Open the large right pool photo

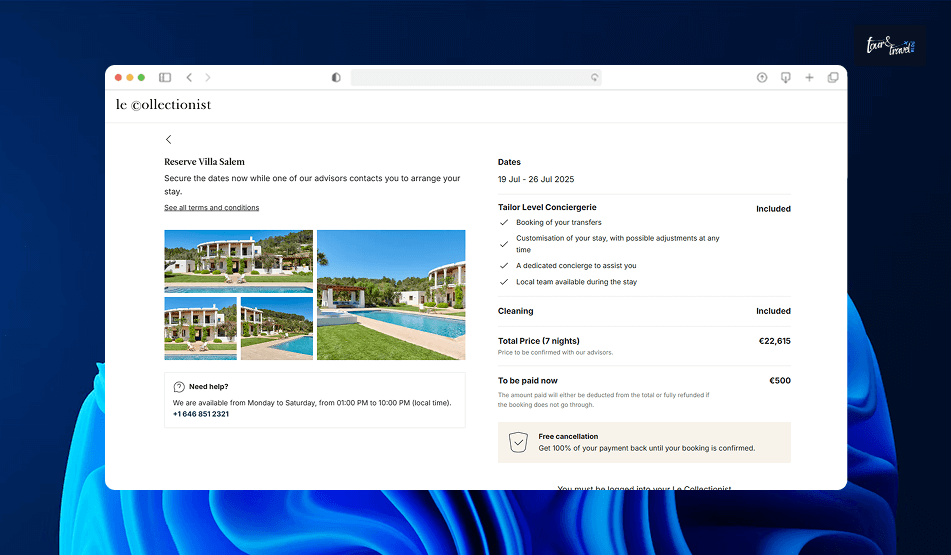(x=391, y=295)
